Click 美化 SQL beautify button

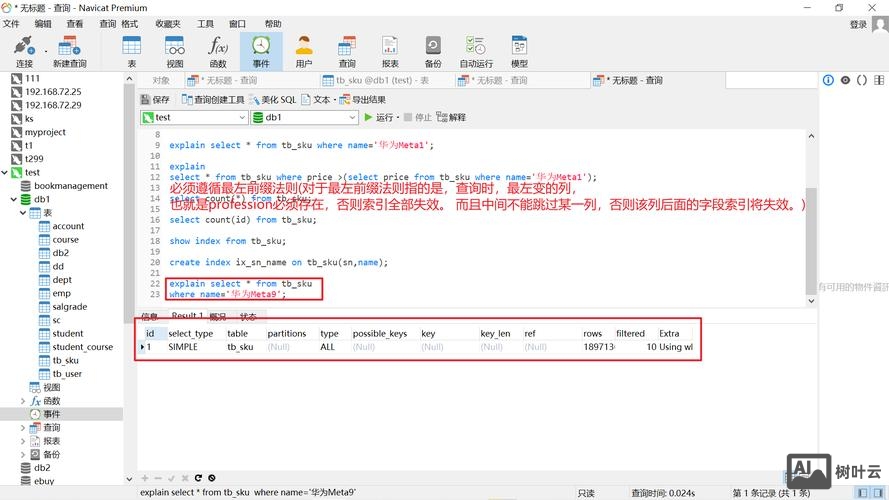[x=272, y=100]
